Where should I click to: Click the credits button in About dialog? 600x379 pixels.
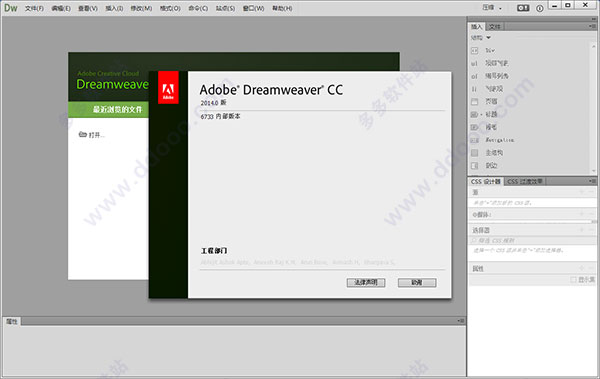click(x=417, y=283)
